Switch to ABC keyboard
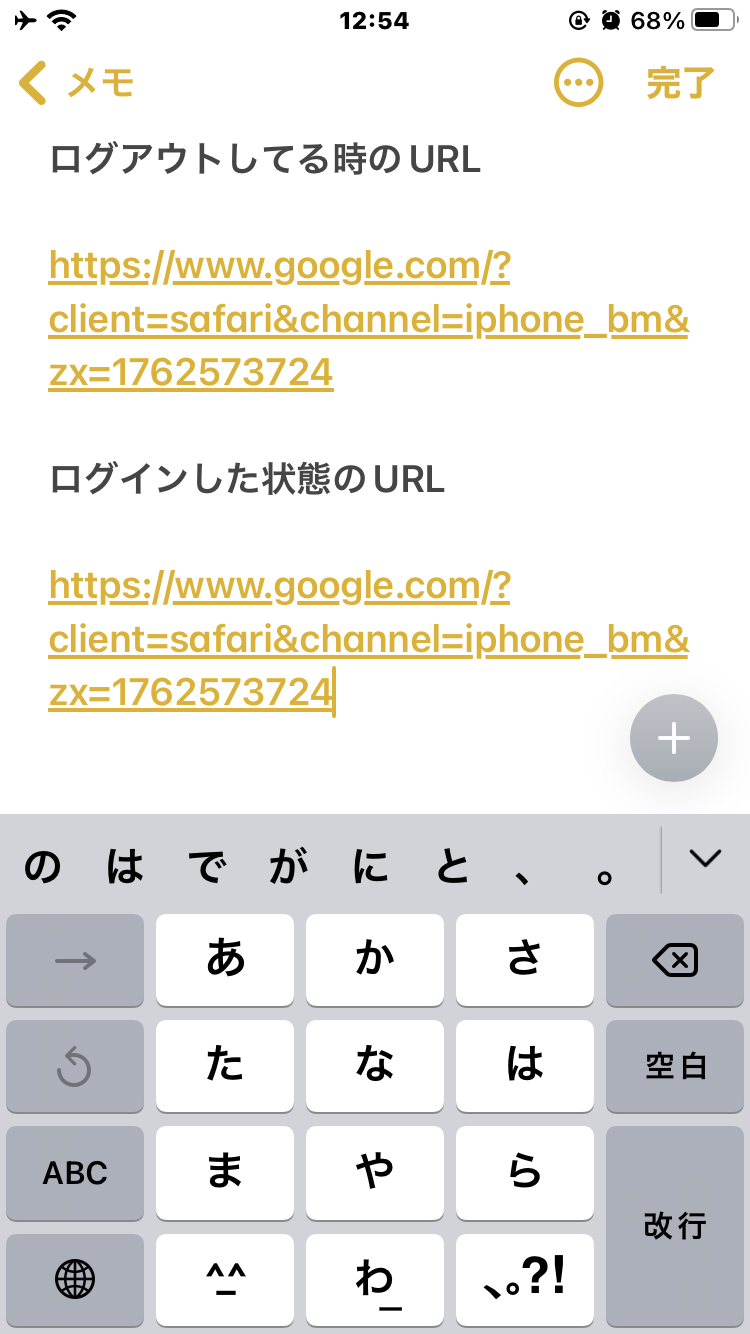Image resolution: width=750 pixels, height=1334 pixels. pos(75,1173)
